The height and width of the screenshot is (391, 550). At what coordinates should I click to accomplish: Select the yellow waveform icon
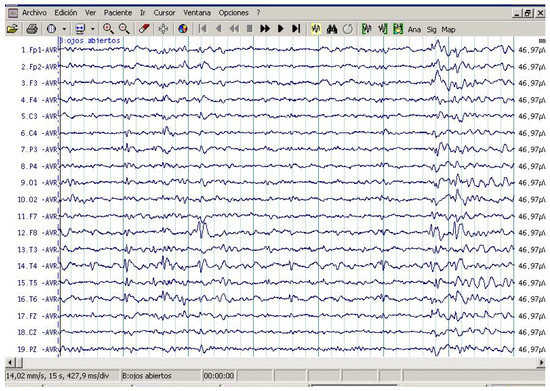[x=316, y=29]
